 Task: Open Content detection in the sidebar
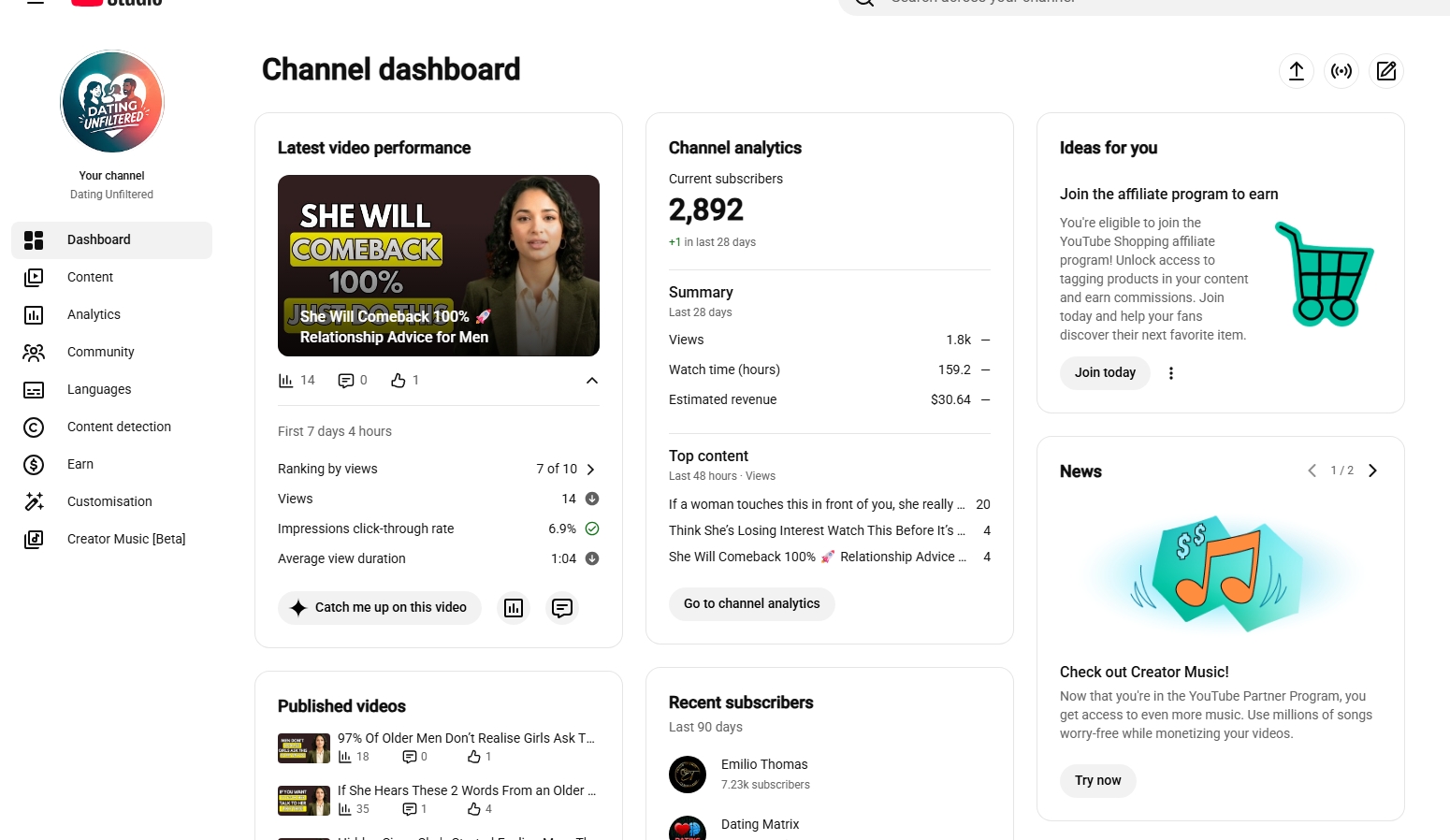coord(112,427)
